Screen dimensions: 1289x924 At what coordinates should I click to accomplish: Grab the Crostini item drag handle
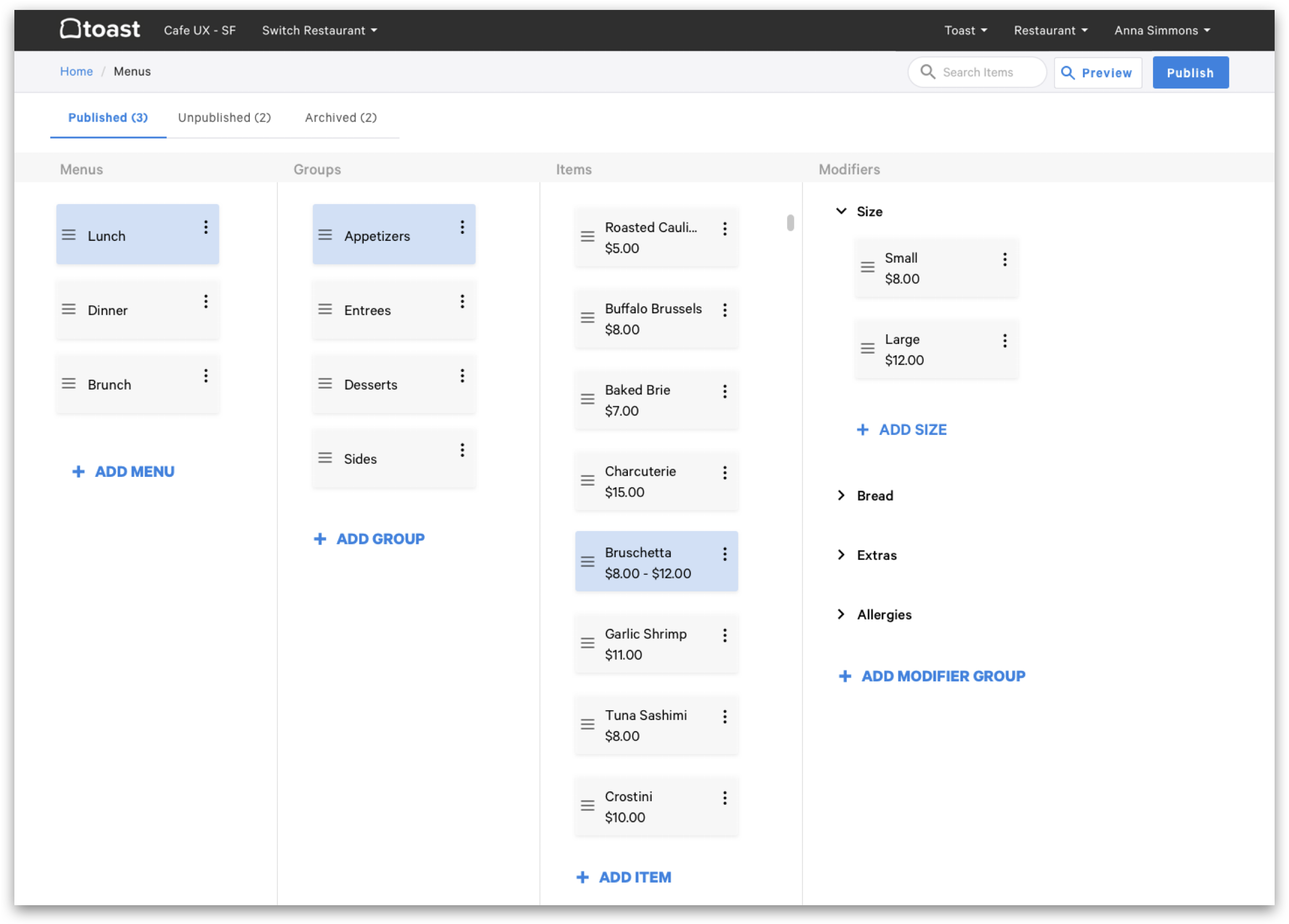[587, 806]
